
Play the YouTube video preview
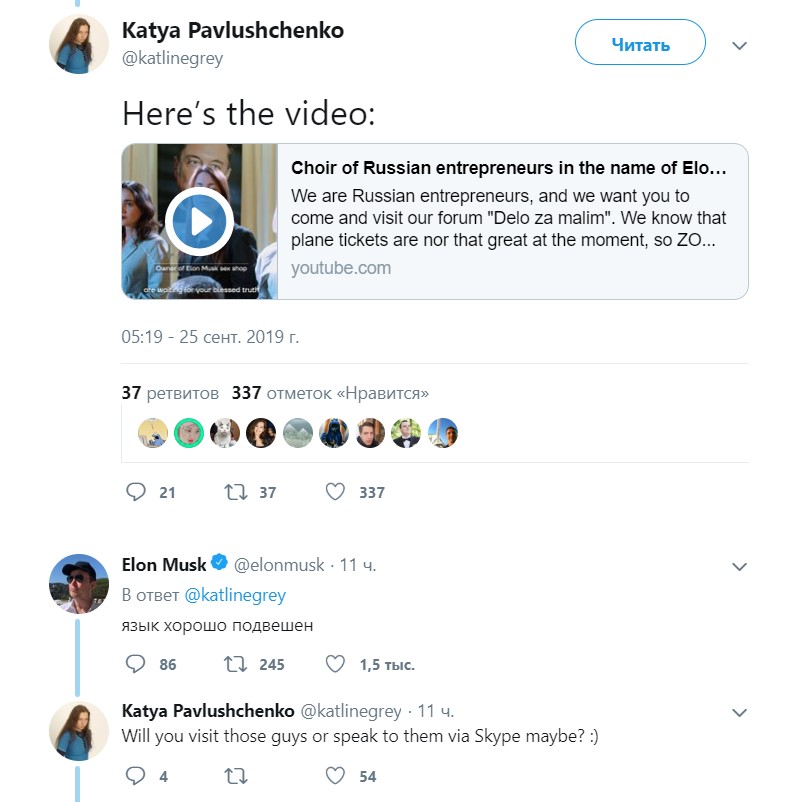199,221
